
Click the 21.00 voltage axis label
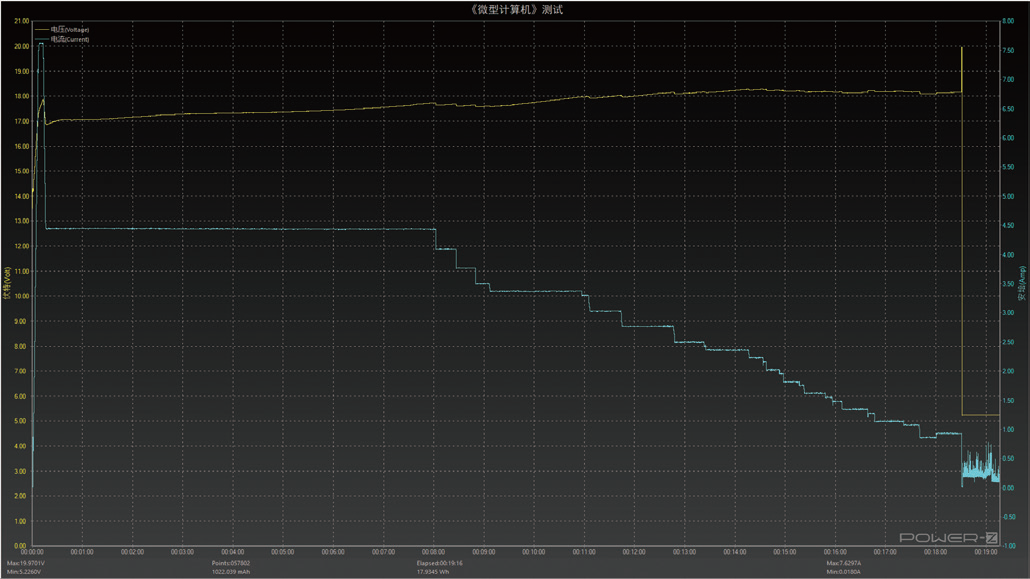coord(22,21)
